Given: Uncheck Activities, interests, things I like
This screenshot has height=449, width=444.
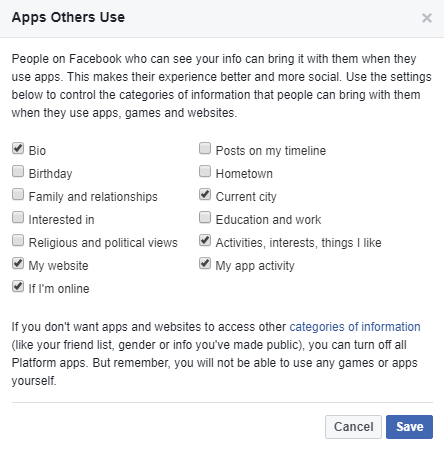Looking at the screenshot, I should pos(205,240).
